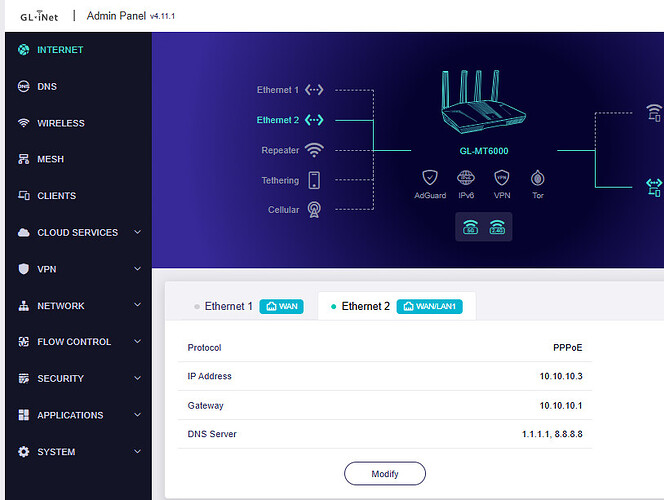Screen dimensions: 664x500
Task: Click the cloud icon beside CLOUD SERVICES
Action: click(x=24, y=232)
